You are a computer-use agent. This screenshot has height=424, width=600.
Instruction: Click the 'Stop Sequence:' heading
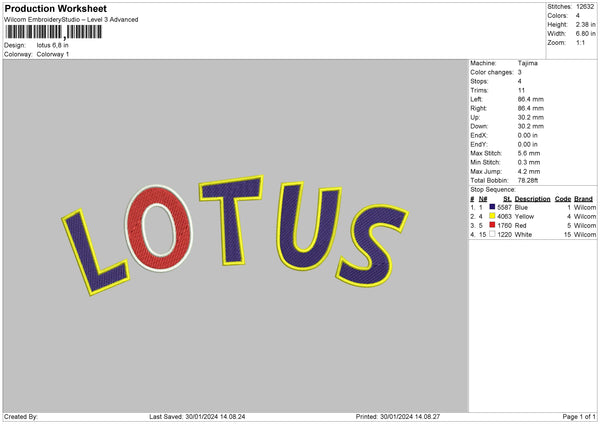coord(493,190)
